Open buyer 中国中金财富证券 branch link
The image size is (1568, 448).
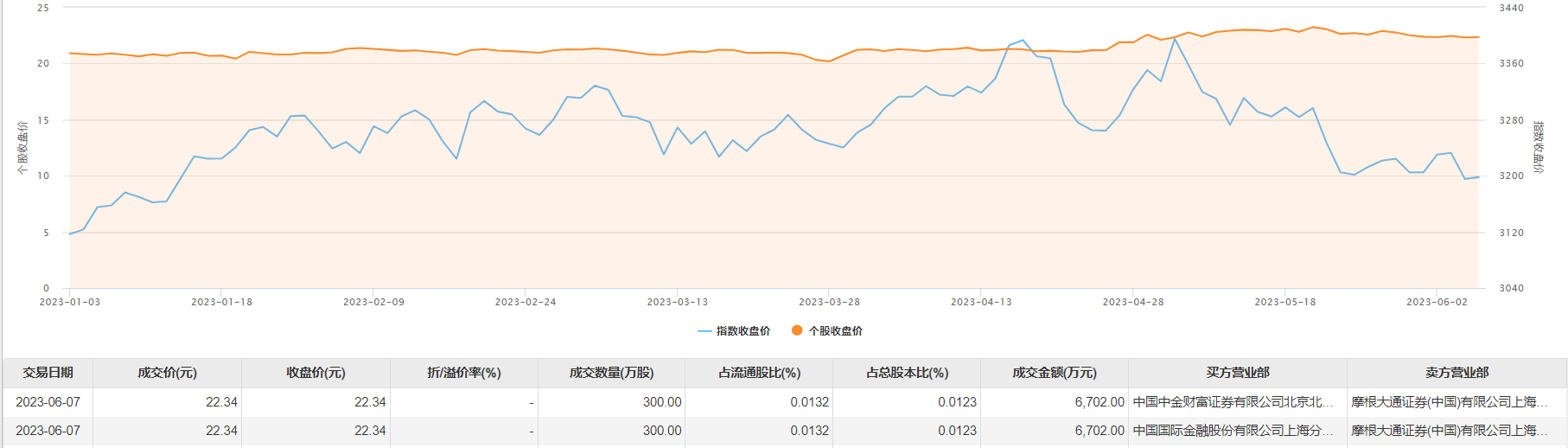(x=1233, y=402)
